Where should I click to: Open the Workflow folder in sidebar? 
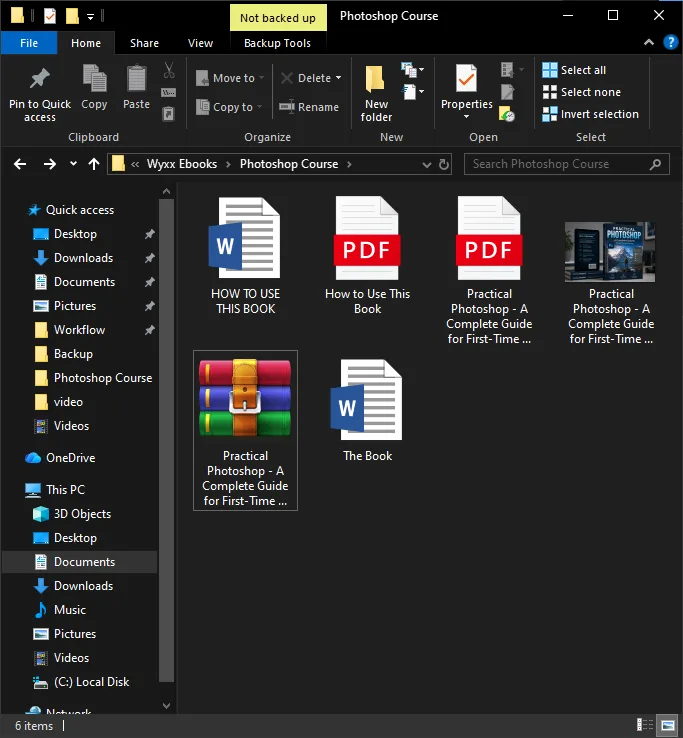pos(79,330)
